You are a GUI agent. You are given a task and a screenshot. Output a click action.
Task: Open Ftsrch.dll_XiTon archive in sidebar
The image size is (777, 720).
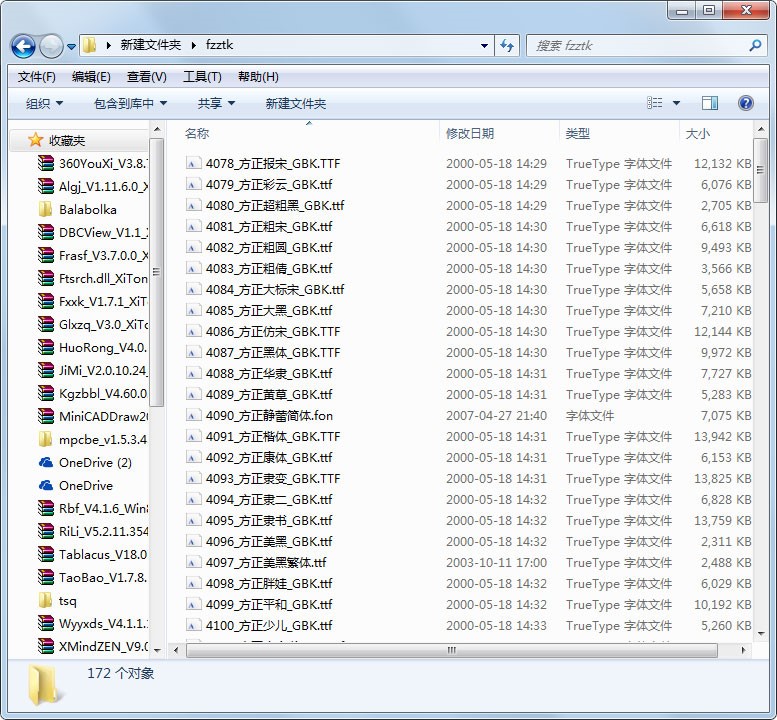click(x=93, y=278)
